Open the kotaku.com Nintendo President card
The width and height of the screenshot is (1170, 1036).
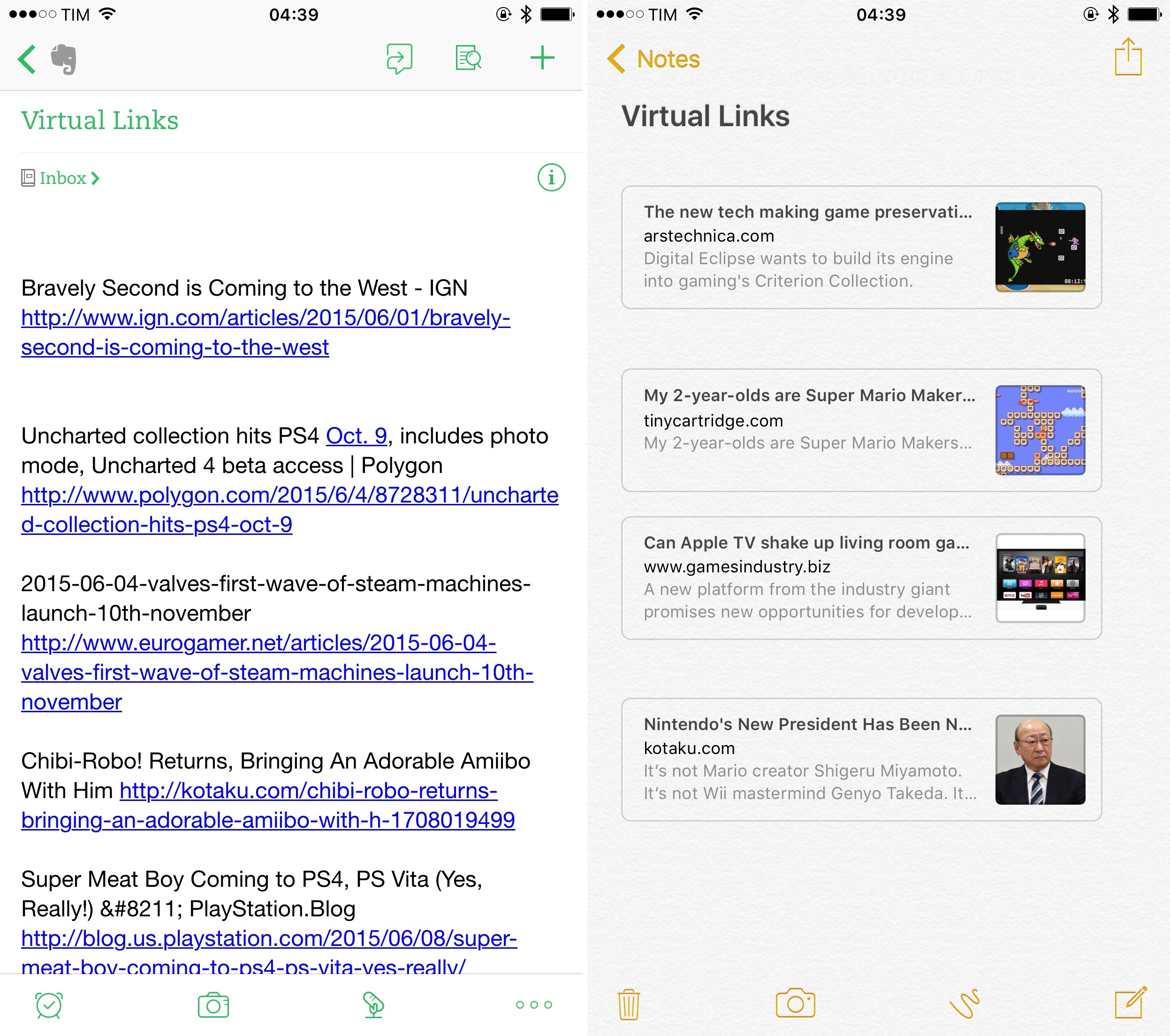[861, 760]
